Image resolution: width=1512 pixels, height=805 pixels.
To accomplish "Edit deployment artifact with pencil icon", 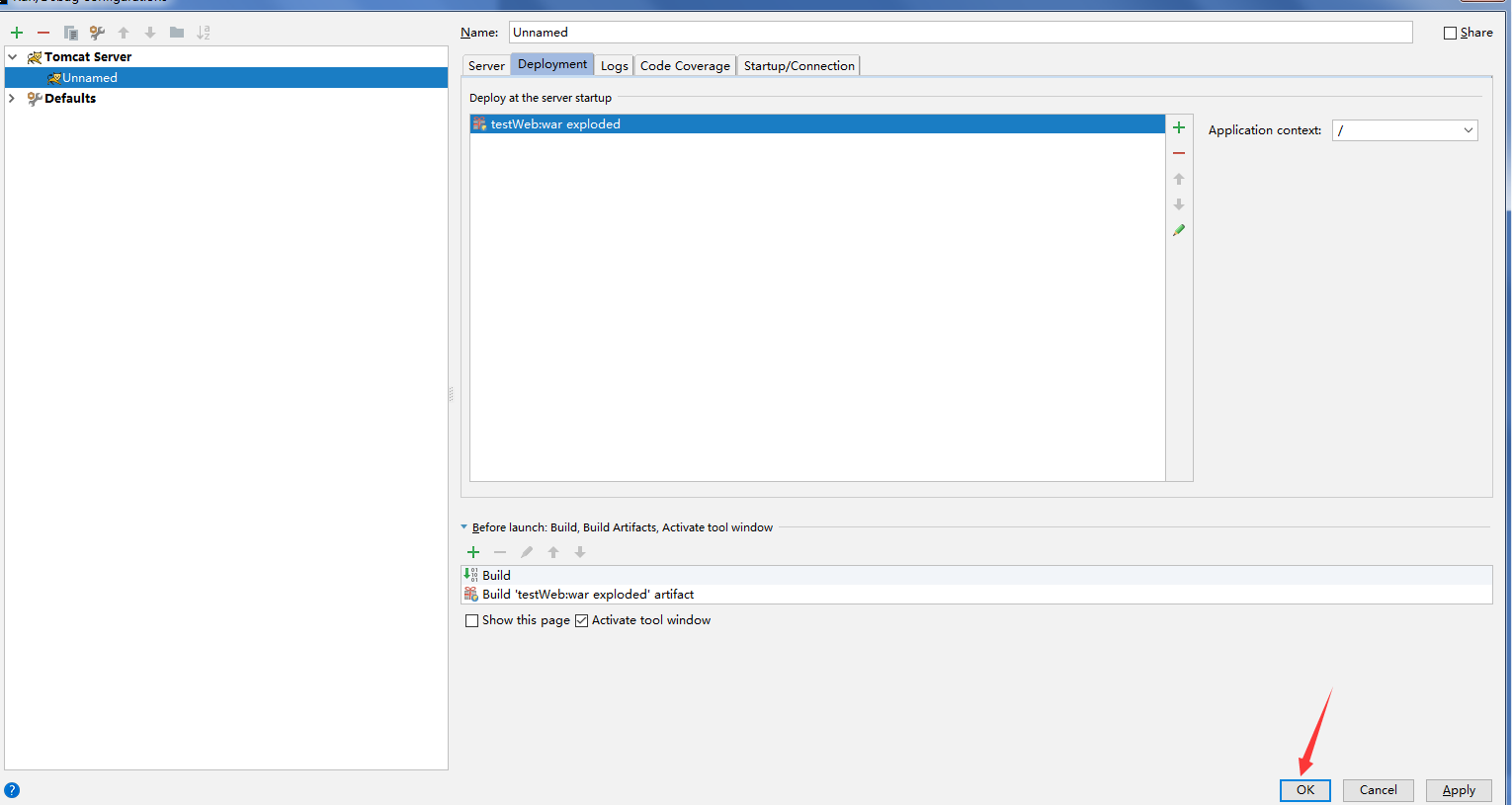I will [1179, 230].
